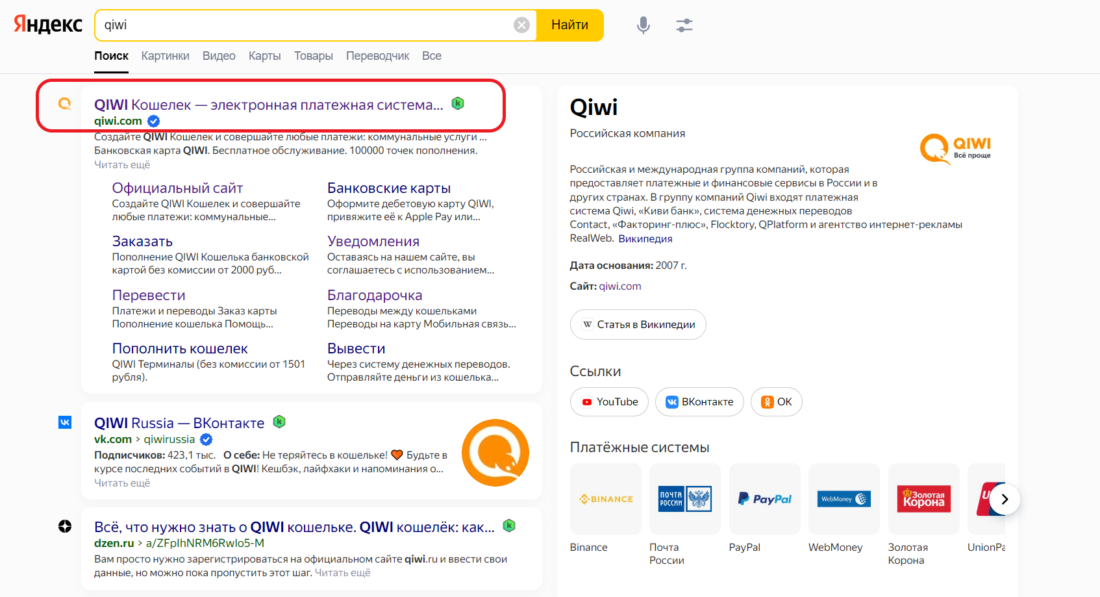
Task: Click the search input field containing qiwi
Action: point(300,25)
